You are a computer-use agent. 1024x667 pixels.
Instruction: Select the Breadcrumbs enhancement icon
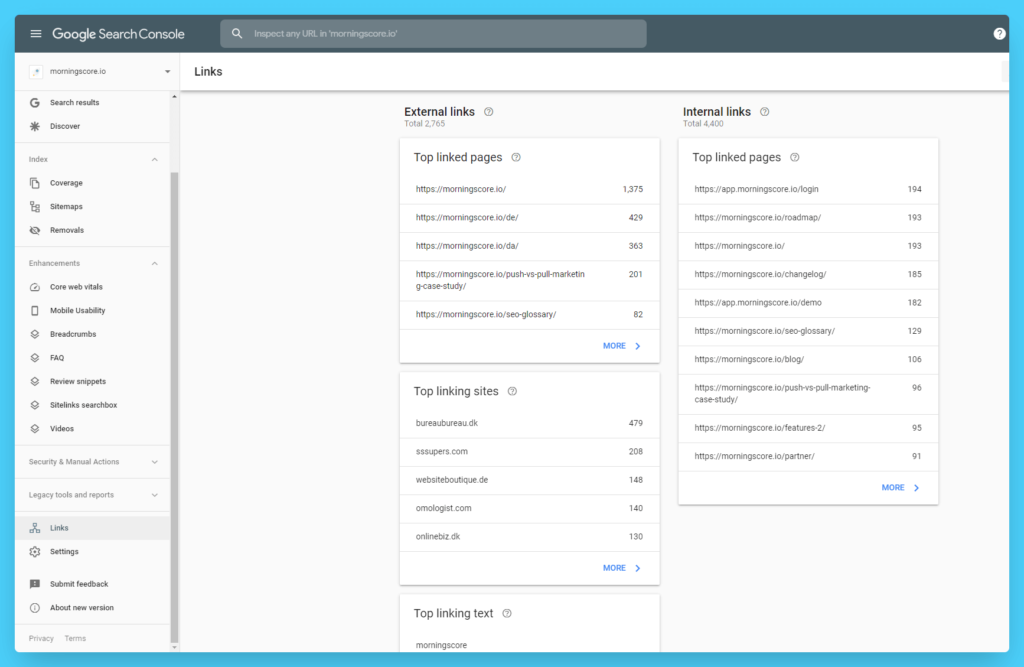36,333
